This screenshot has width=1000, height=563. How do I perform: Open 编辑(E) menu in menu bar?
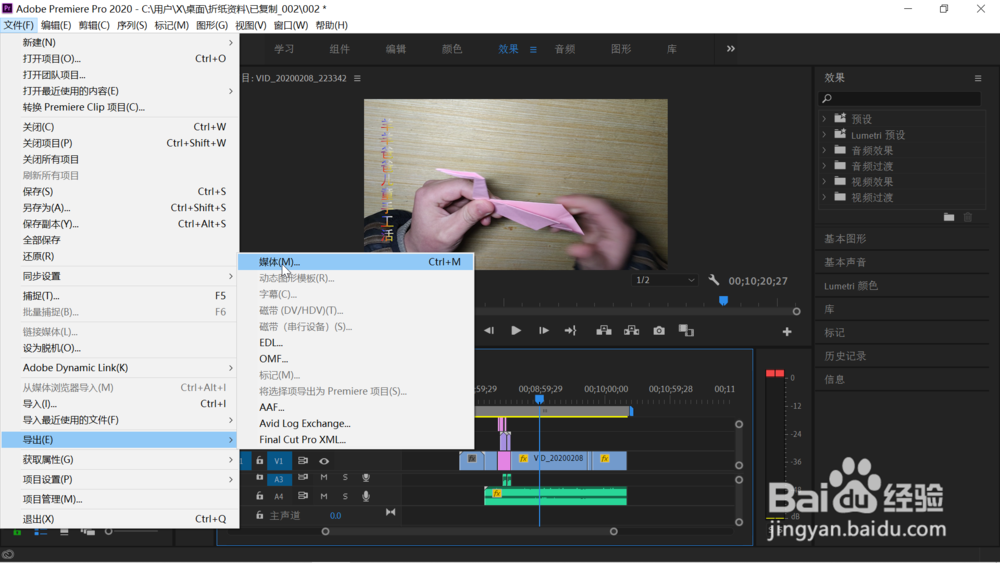(x=56, y=25)
